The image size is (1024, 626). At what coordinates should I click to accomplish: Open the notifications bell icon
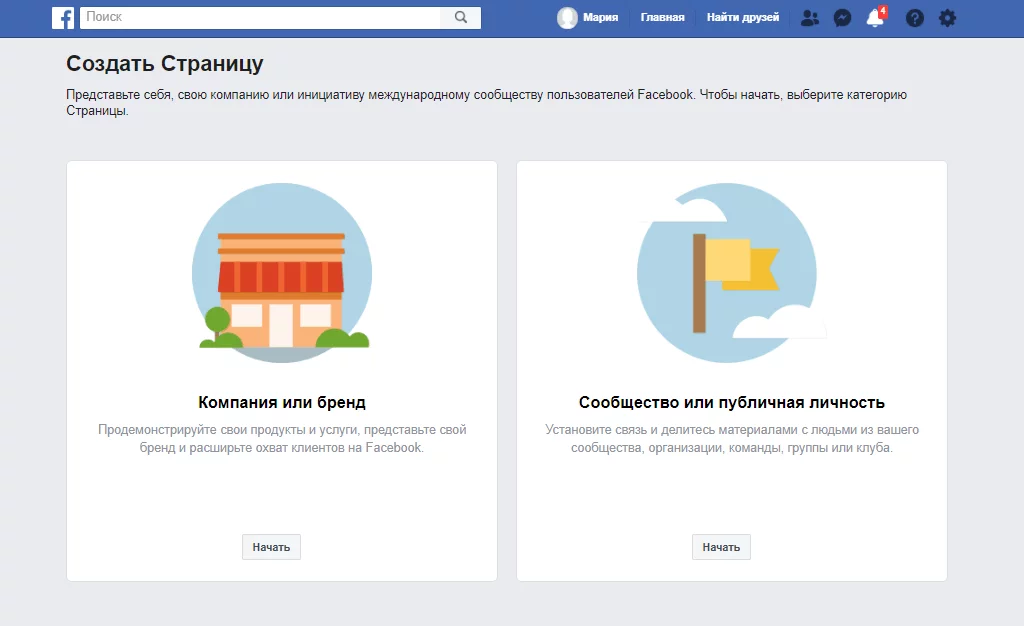876,18
